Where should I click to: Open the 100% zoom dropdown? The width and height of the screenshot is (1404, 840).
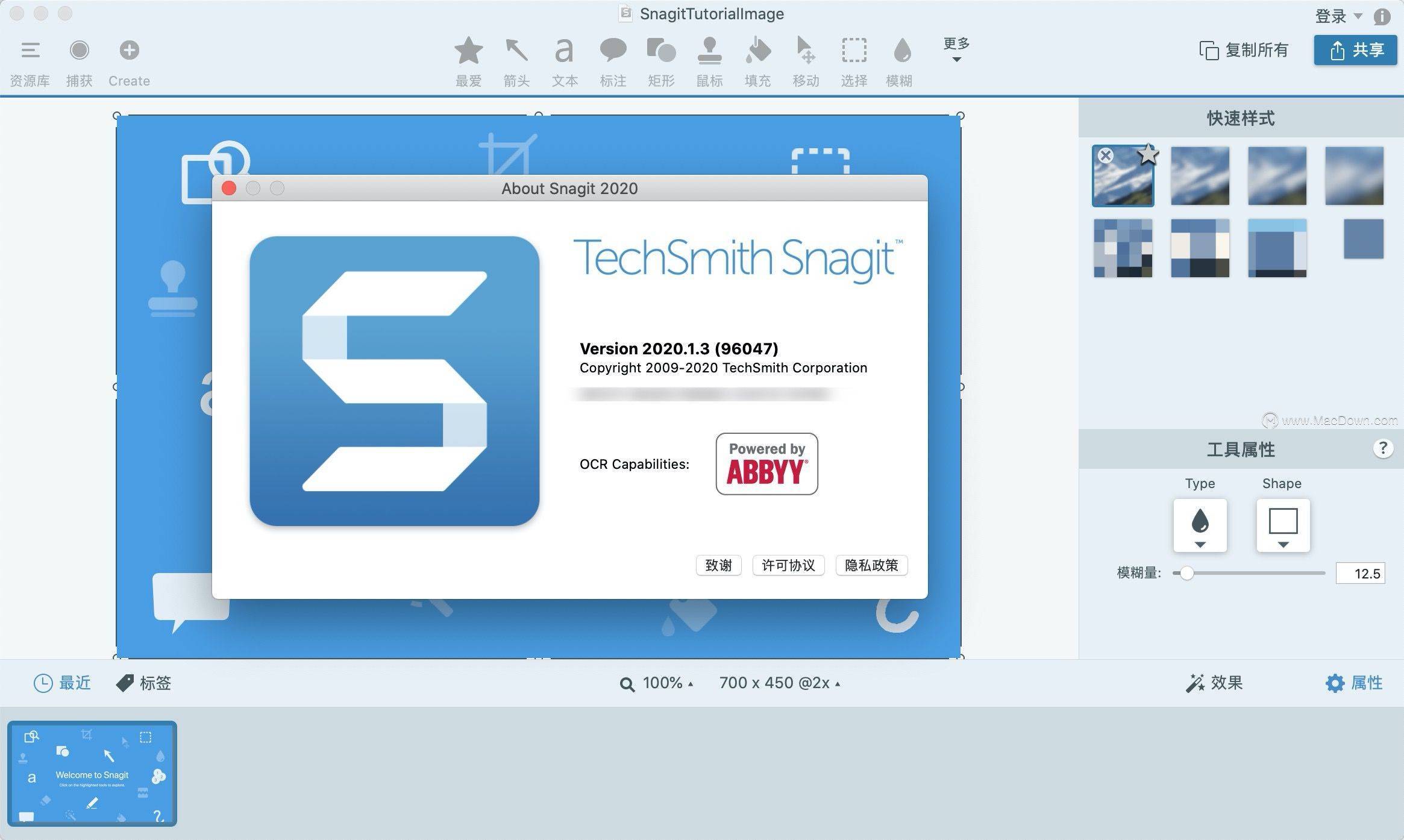657,683
